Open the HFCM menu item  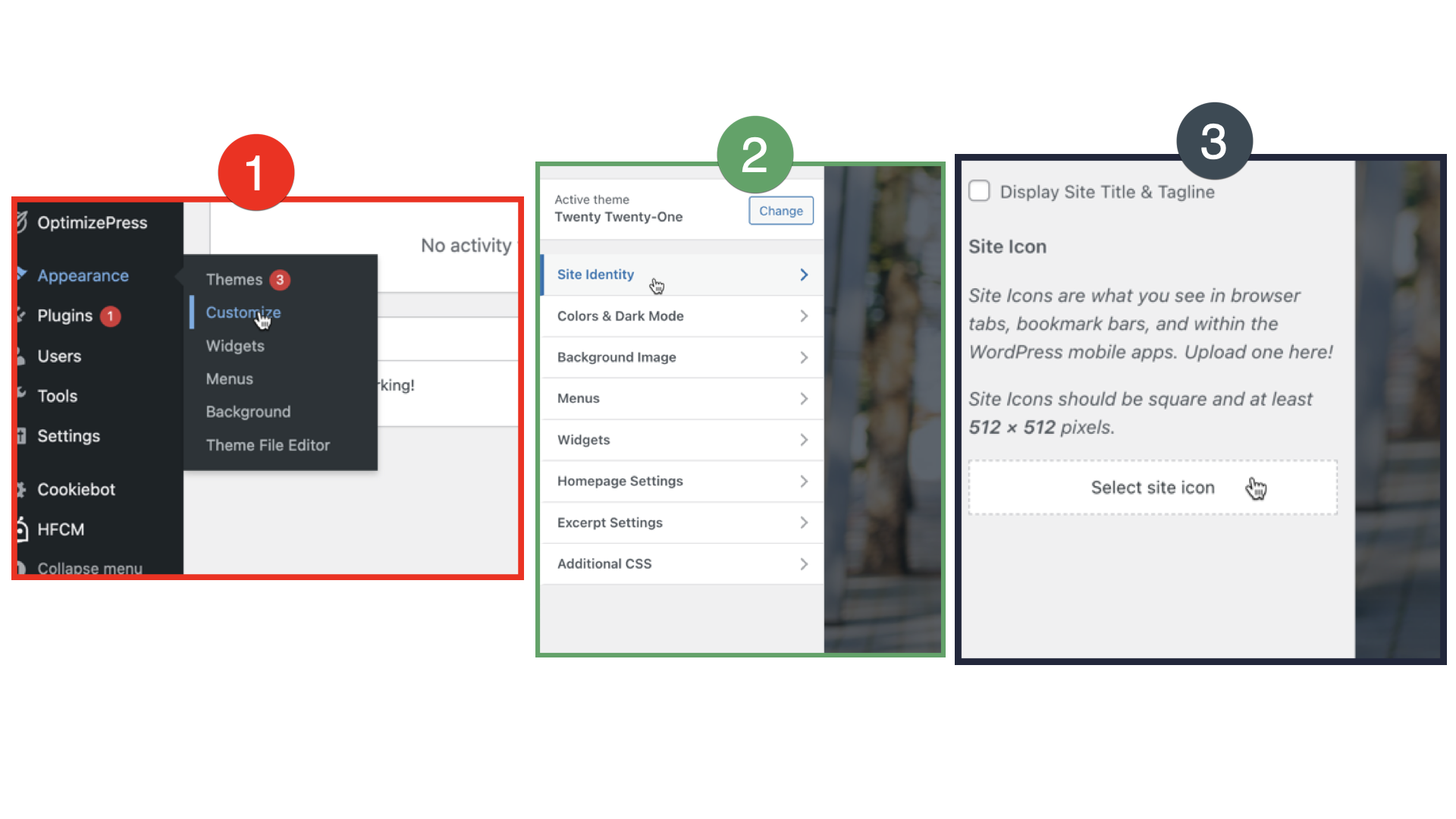coord(61,529)
